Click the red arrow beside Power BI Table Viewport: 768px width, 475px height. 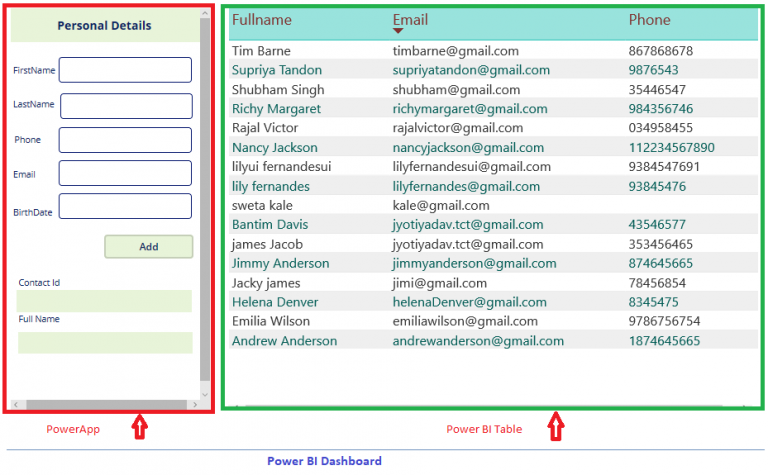(x=557, y=429)
